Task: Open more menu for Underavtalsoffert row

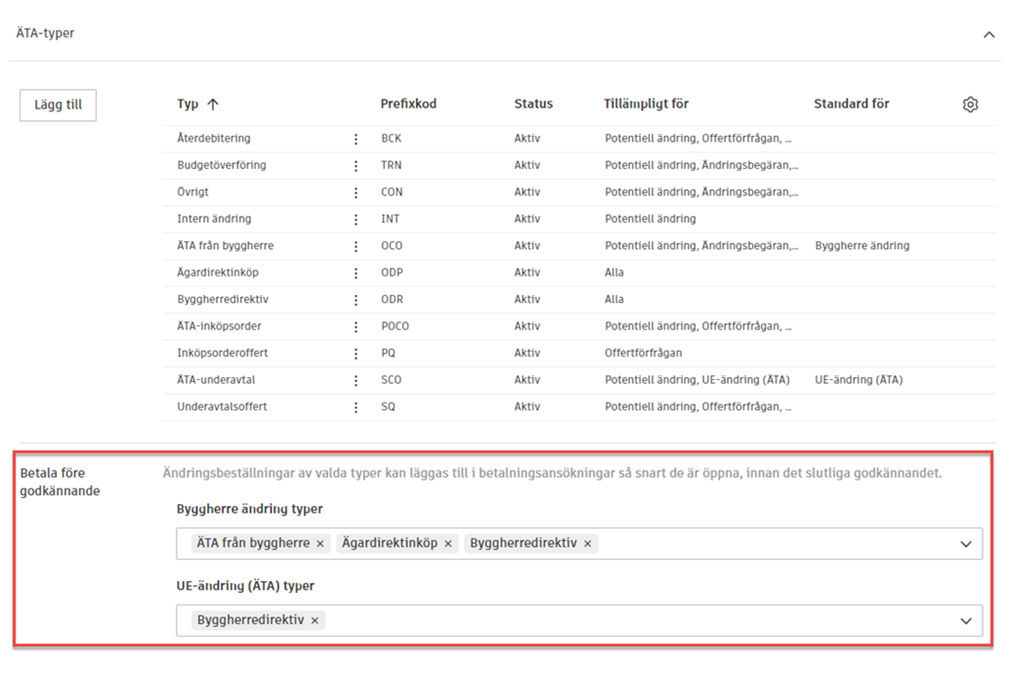Action: point(356,408)
